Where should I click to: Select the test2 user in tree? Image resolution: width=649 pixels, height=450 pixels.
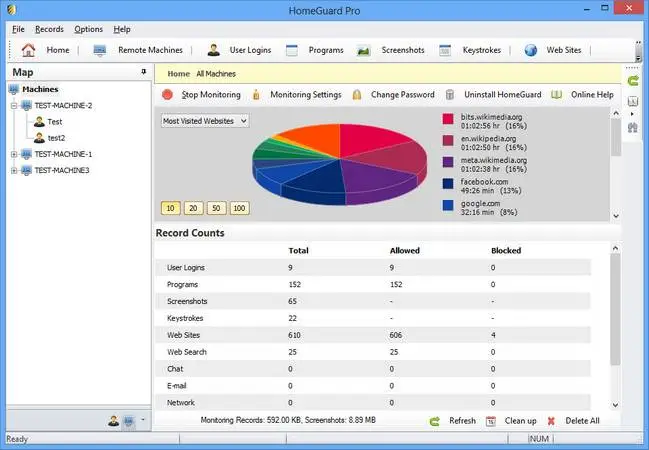pyautogui.click(x=56, y=138)
